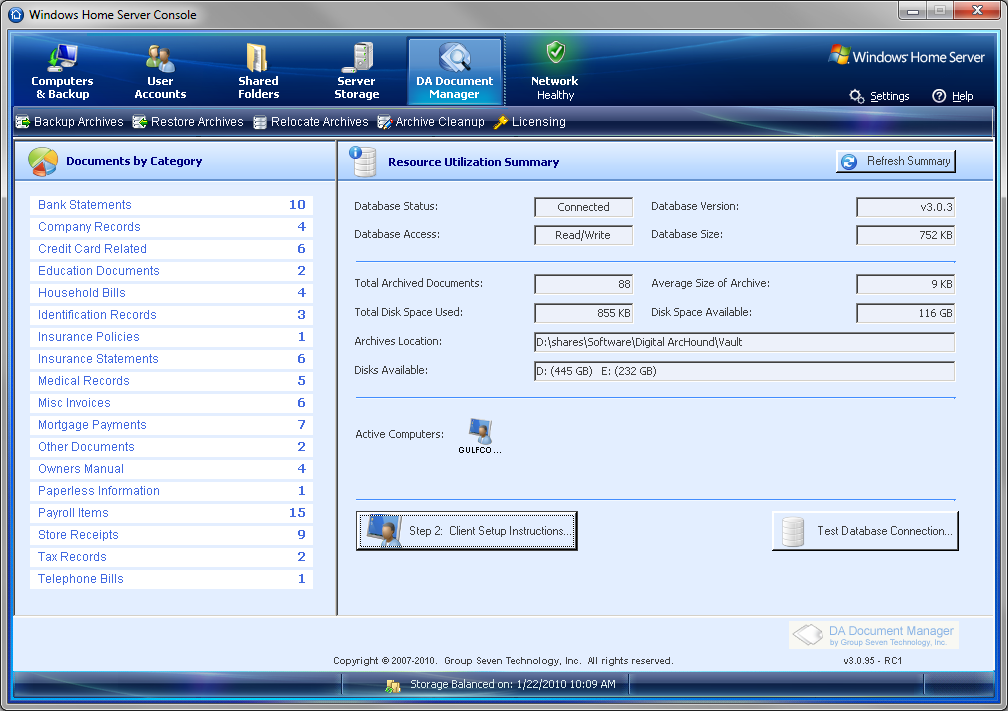This screenshot has width=1008, height=711.
Task: Click the Database Version field showing v3.0.3
Action: pos(906,207)
